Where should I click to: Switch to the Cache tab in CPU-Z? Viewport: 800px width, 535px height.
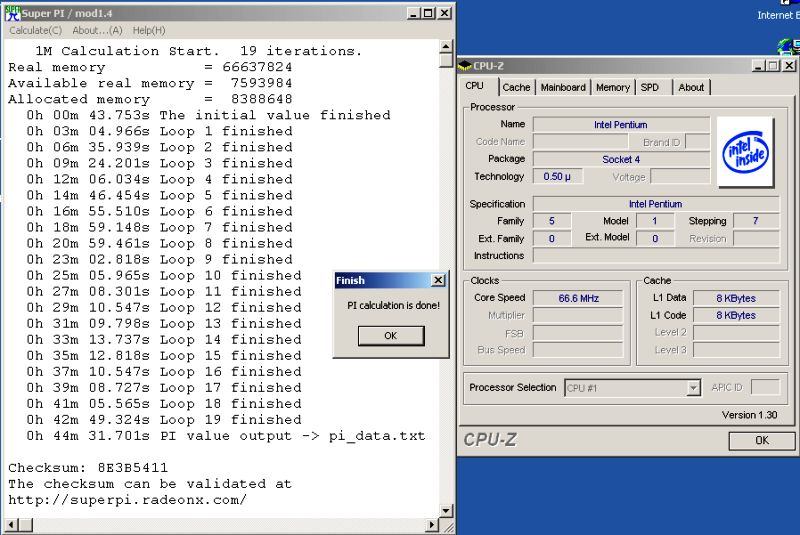[516, 87]
